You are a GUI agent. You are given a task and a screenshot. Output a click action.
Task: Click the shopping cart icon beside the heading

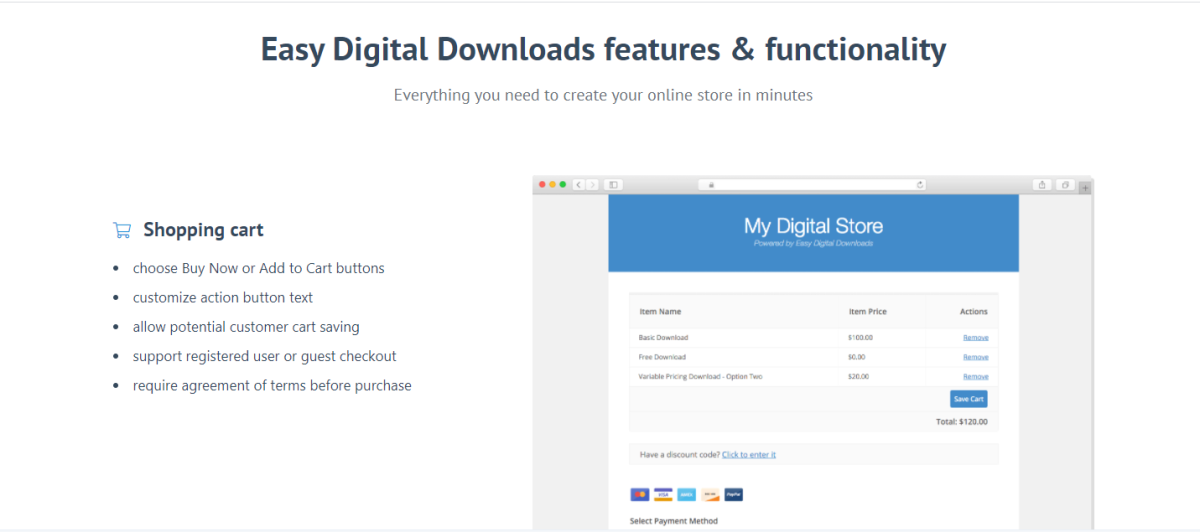click(122, 230)
